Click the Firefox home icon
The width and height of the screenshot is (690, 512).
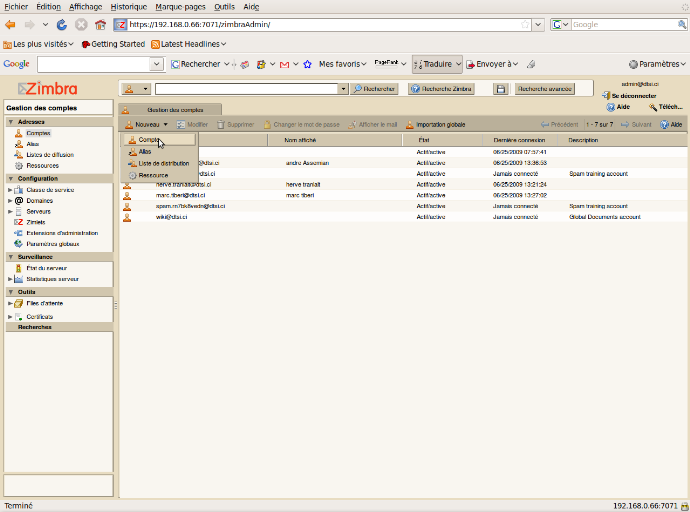100,24
